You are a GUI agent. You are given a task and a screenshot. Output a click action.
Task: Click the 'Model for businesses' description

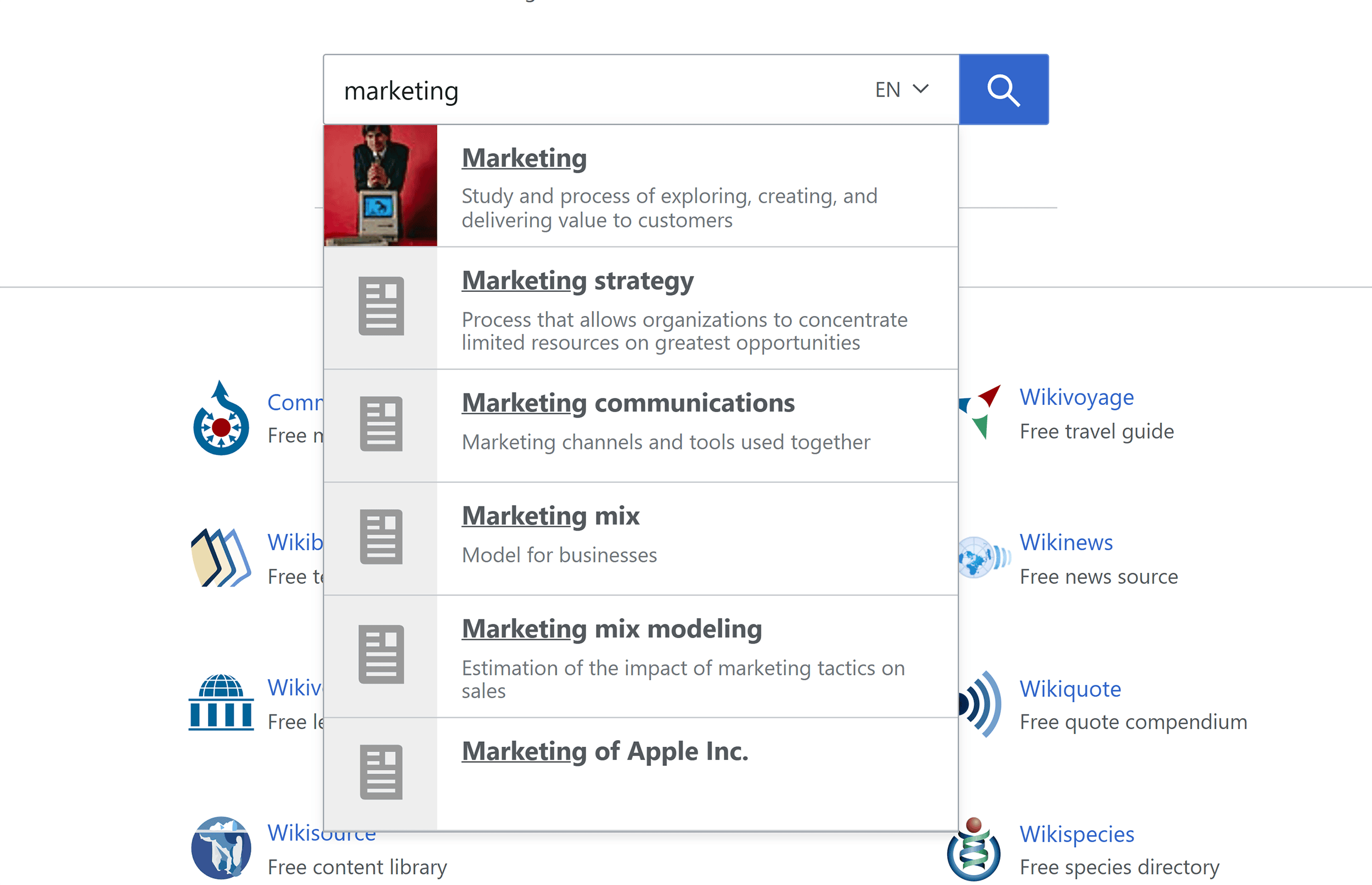[559, 555]
